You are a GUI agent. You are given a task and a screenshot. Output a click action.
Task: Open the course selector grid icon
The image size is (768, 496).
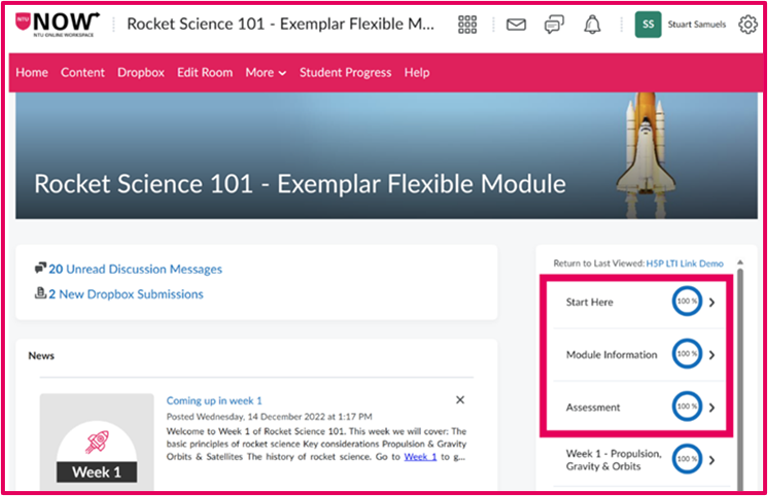pos(467,24)
